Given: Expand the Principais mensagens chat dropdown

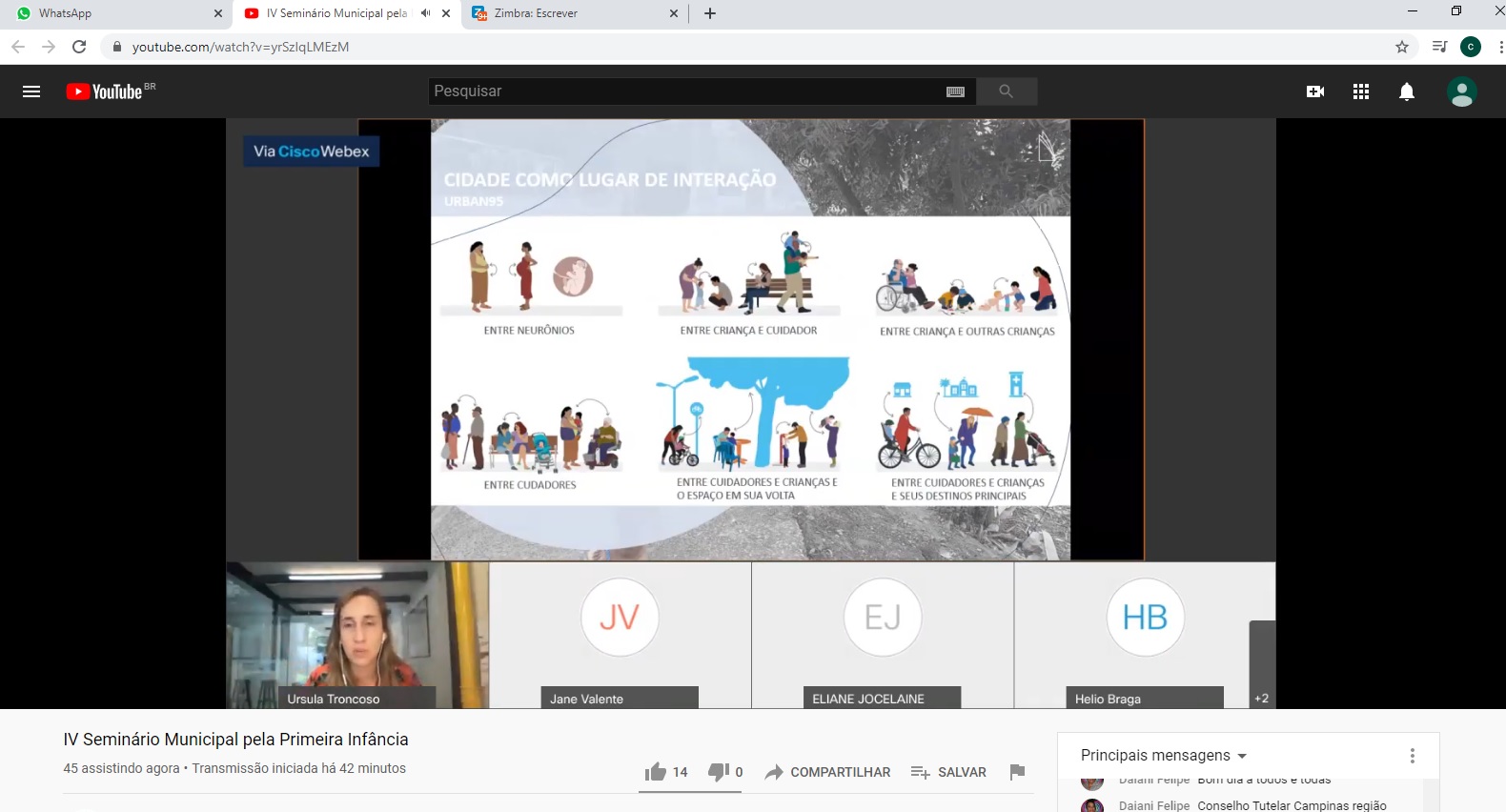Looking at the screenshot, I should click(1164, 756).
